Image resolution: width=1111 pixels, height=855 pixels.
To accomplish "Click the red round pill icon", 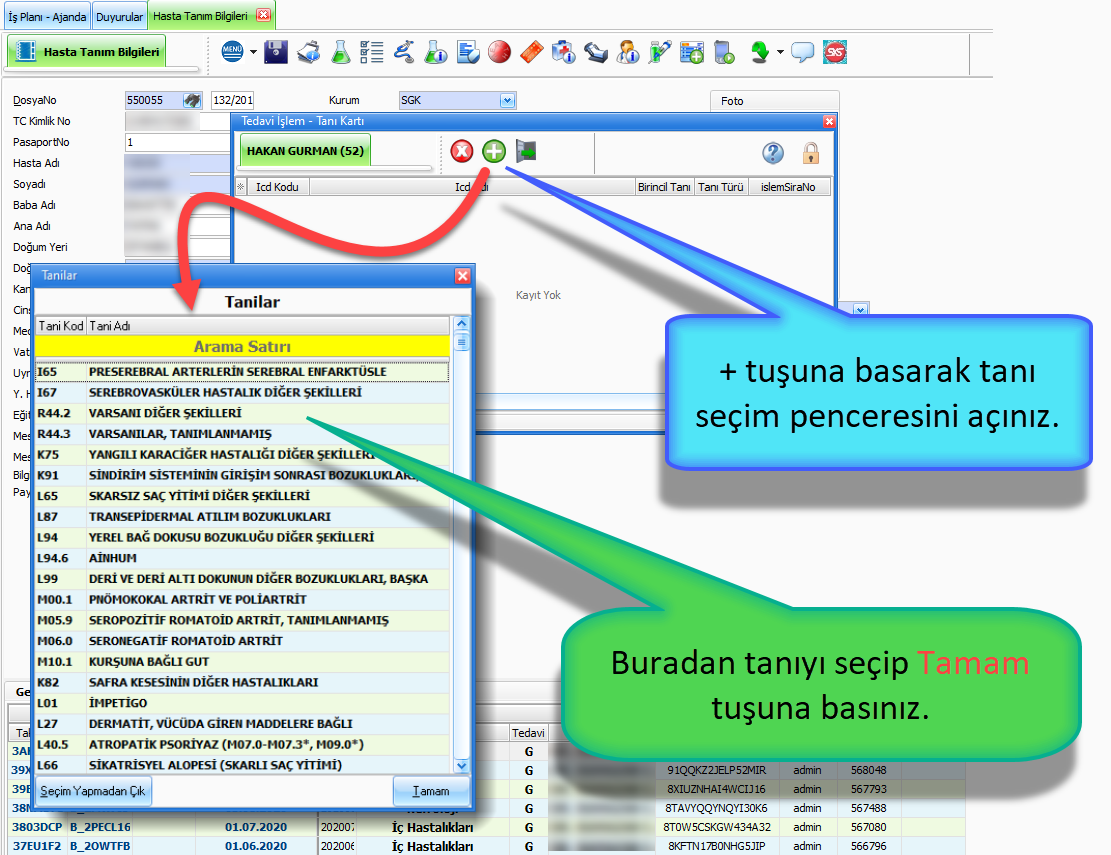I will click(x=500, y=52).
